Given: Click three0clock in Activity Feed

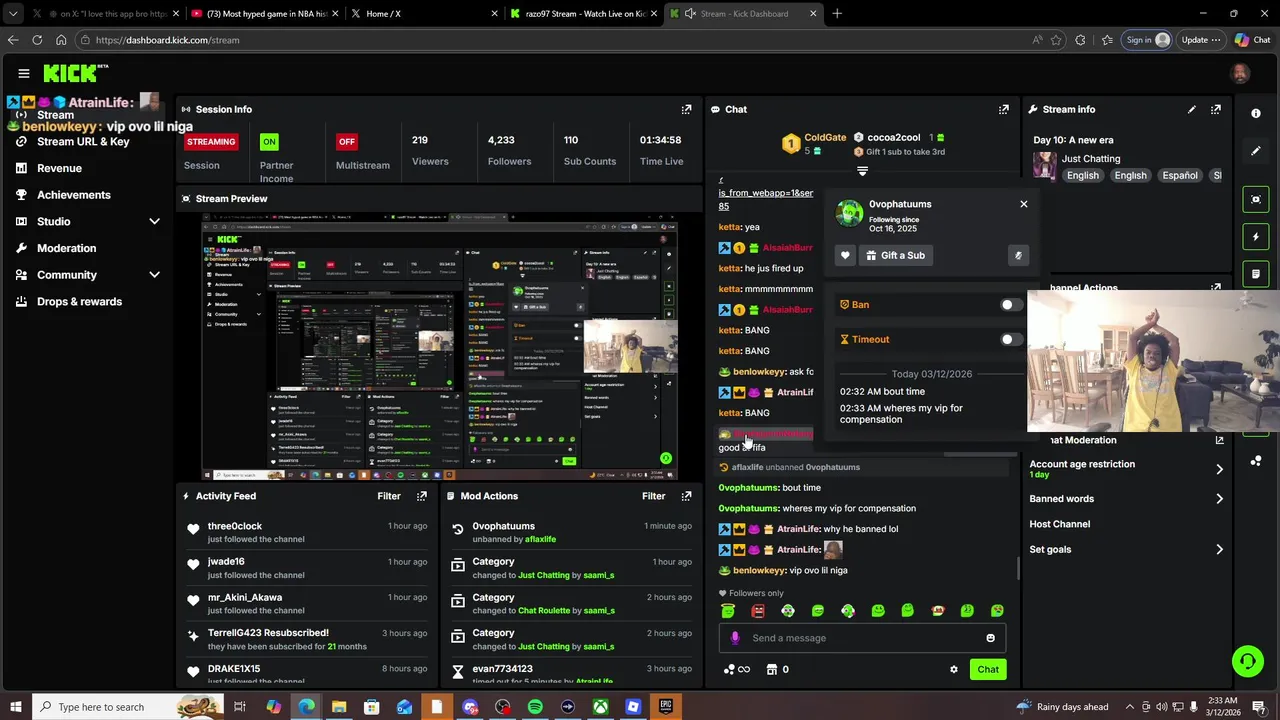Looking at the screenshot, I should pos(235,526).
